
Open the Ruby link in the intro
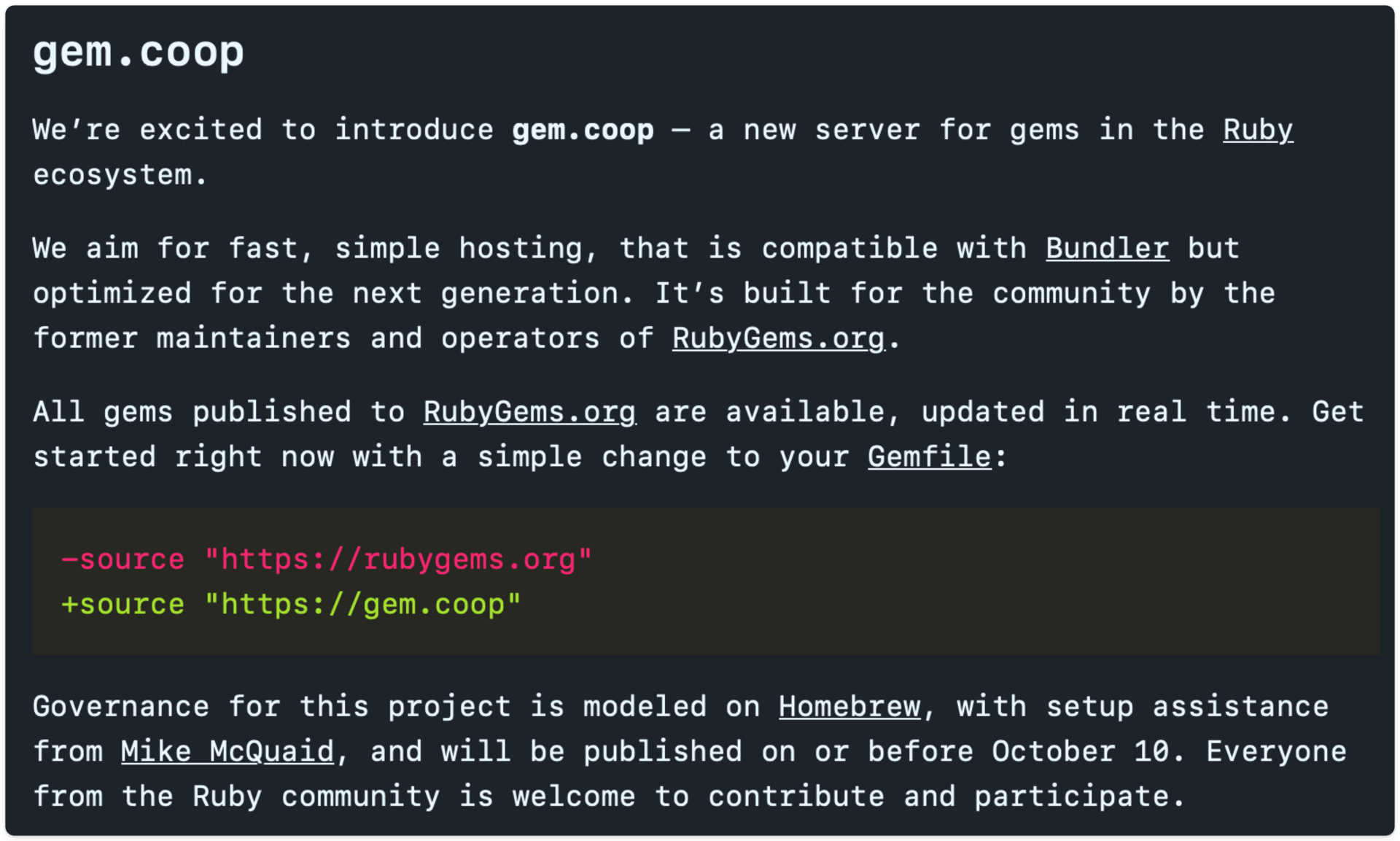click(x=1258, y=131)
